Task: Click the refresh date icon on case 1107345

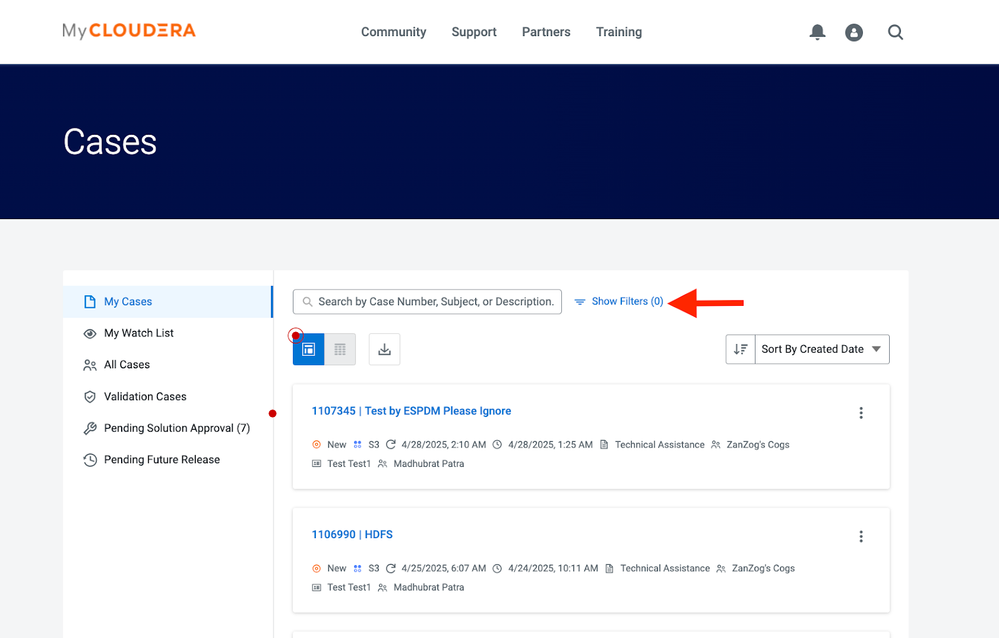Action: pos(391,445)
